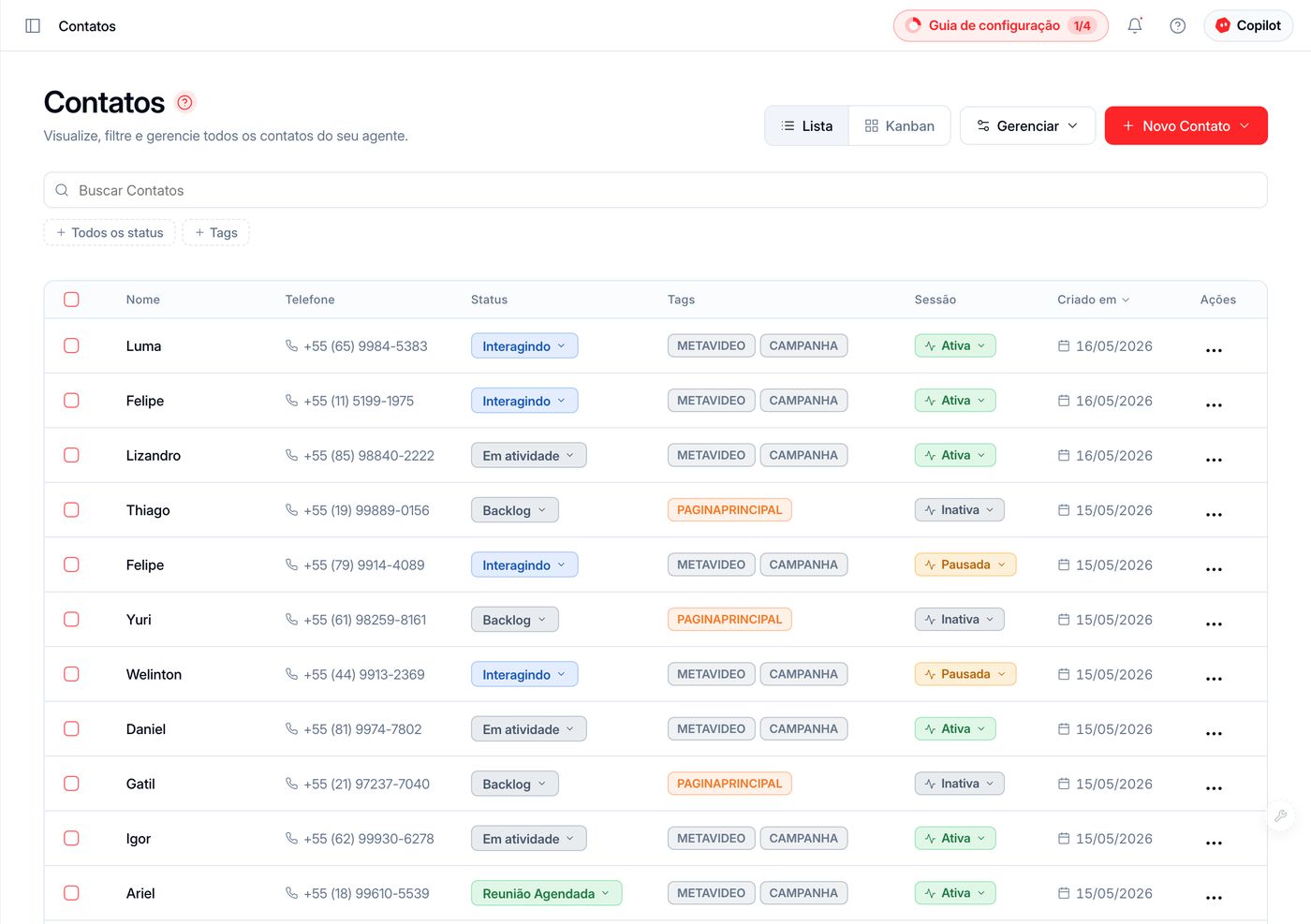Click Igor's phone number +55 (62) 99930-6278
This screenshot has width=1311, height=924.
coord(369,839)
